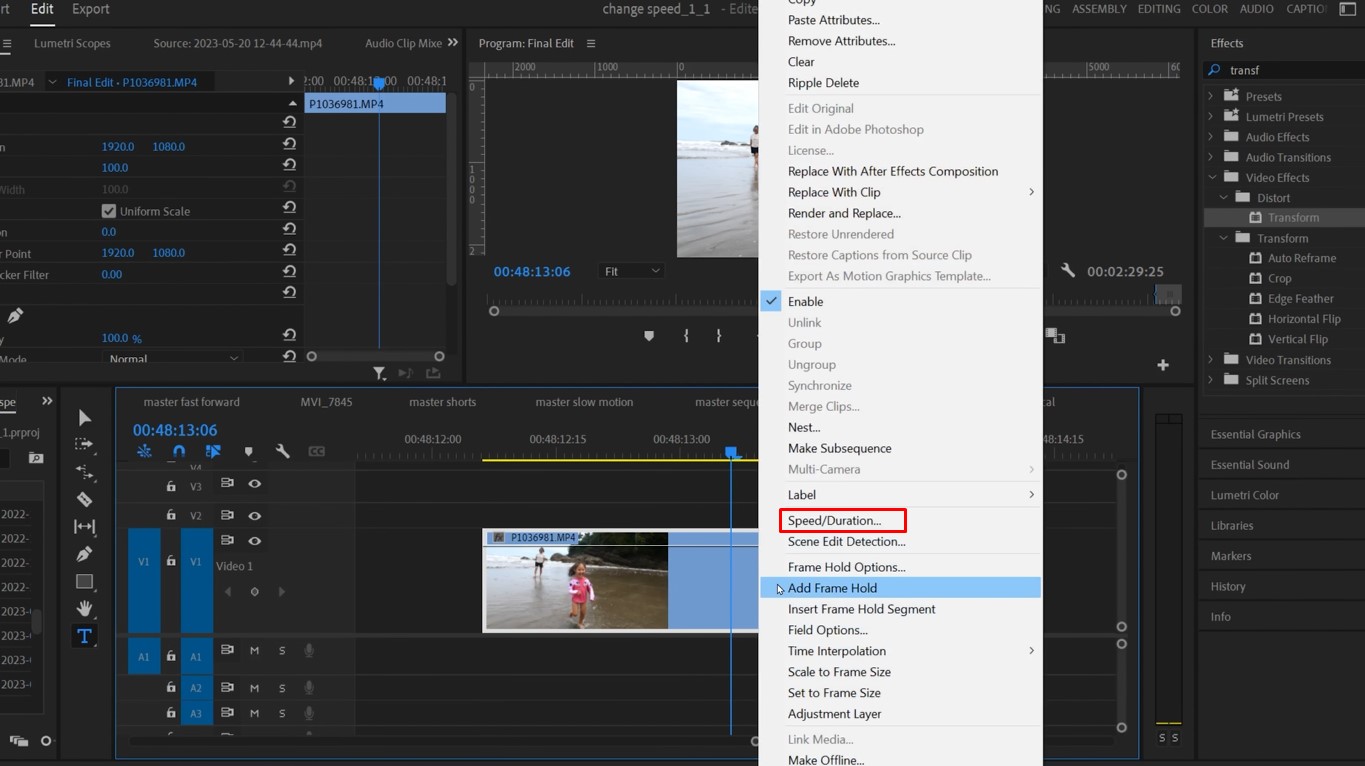Select the Razor tool
This screenshot has width=1365, height=766.
(x=85, y=499)
